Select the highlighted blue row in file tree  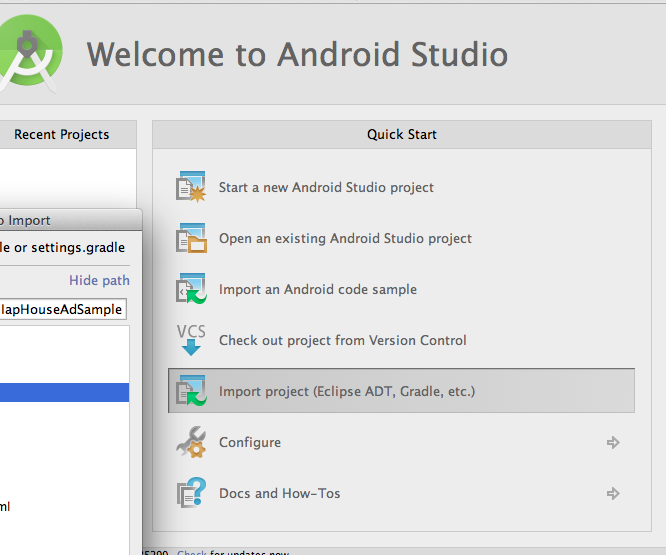[64, 392]
